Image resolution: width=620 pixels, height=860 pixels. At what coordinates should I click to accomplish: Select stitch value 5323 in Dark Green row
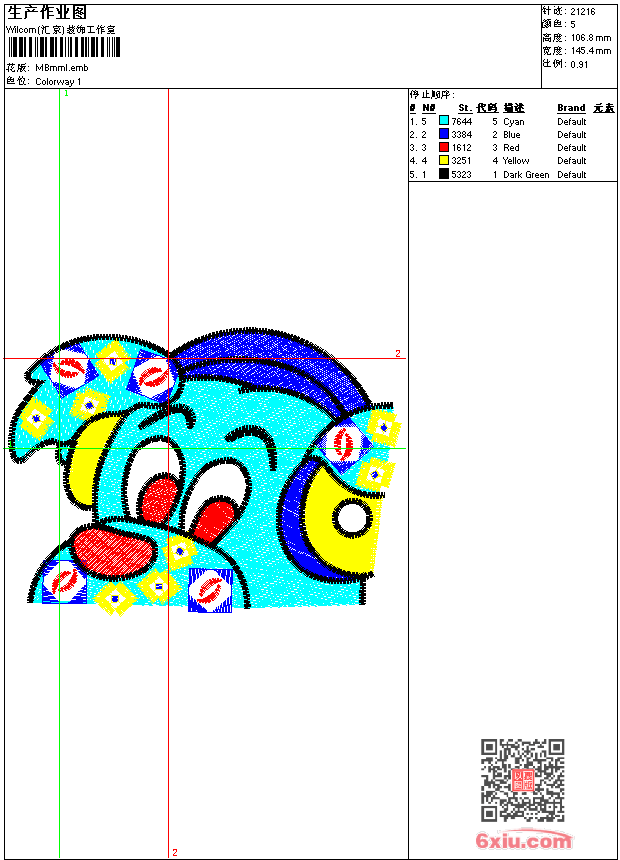(x=461, y=174)
